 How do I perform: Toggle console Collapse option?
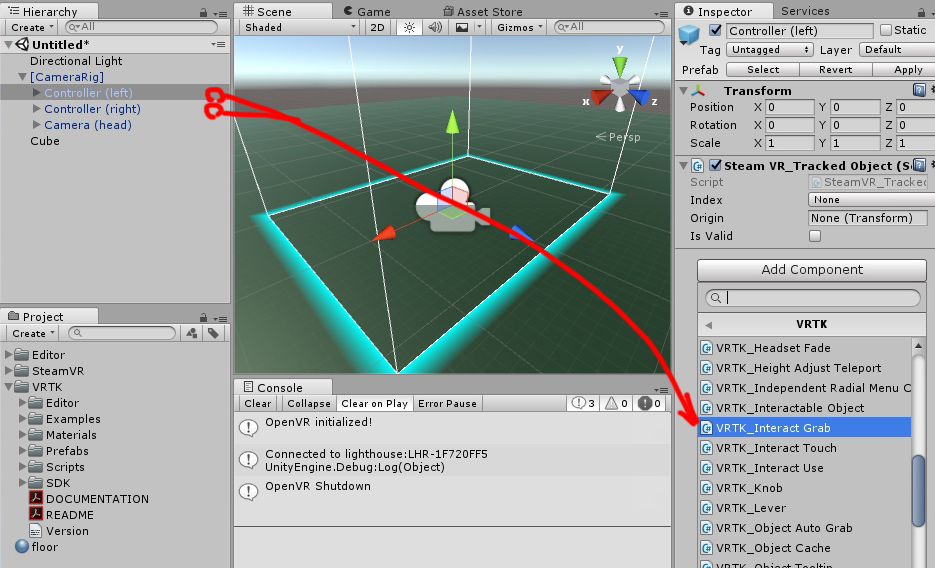[x=309, y=404]
